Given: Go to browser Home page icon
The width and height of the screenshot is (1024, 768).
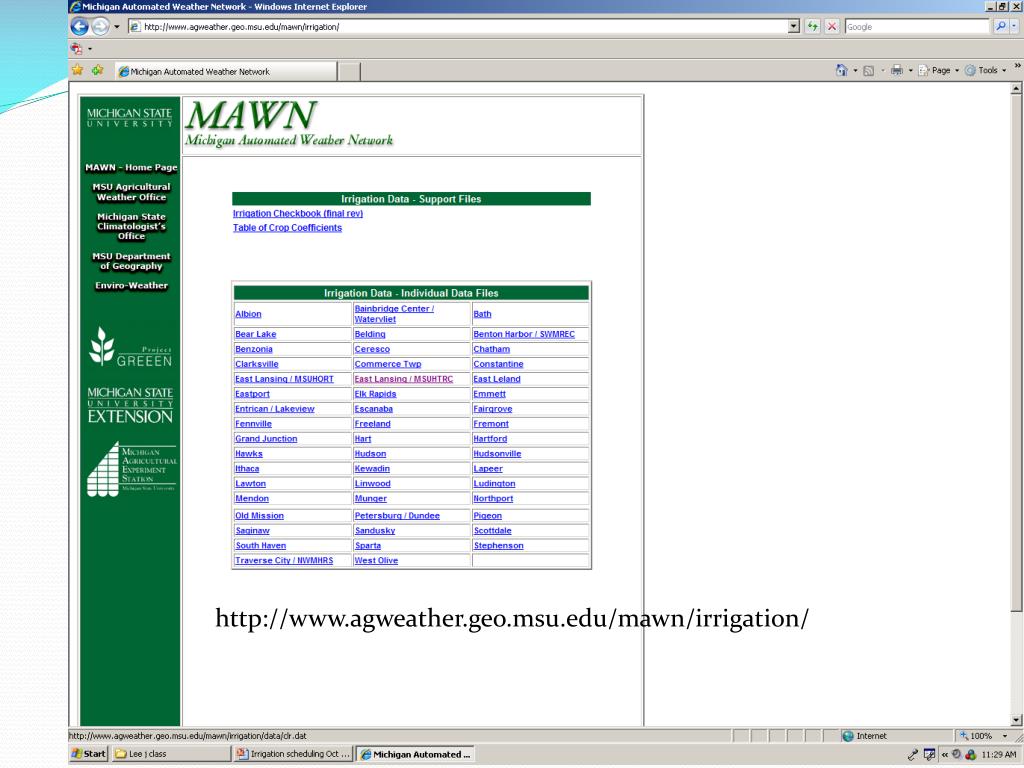Looking at the screenshot, I should tap(841, 71).
